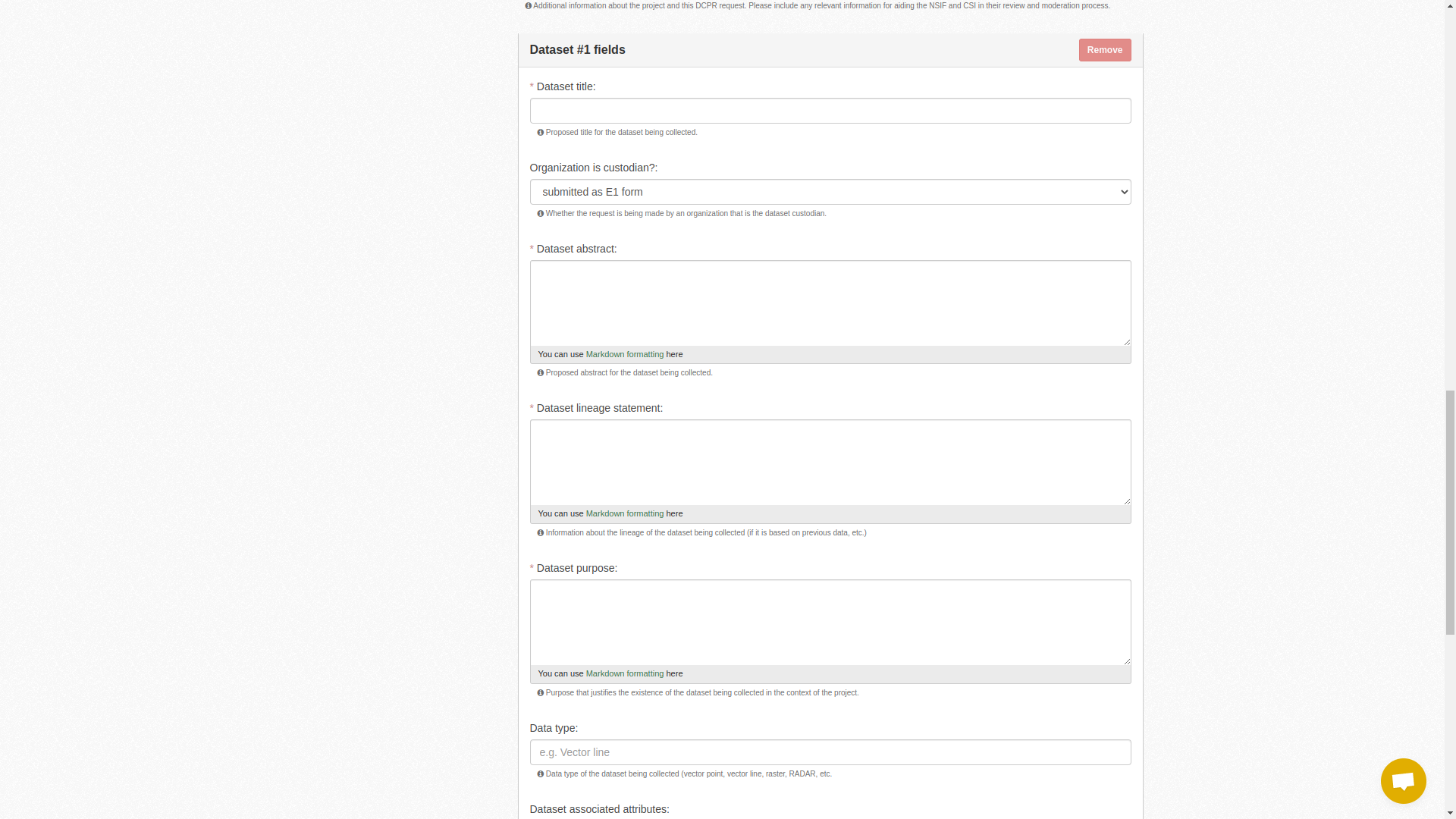The width and height of the screenshot is (1456, 819).
Task: Click the here link below the lineage statement
Action: click(674, 513)
